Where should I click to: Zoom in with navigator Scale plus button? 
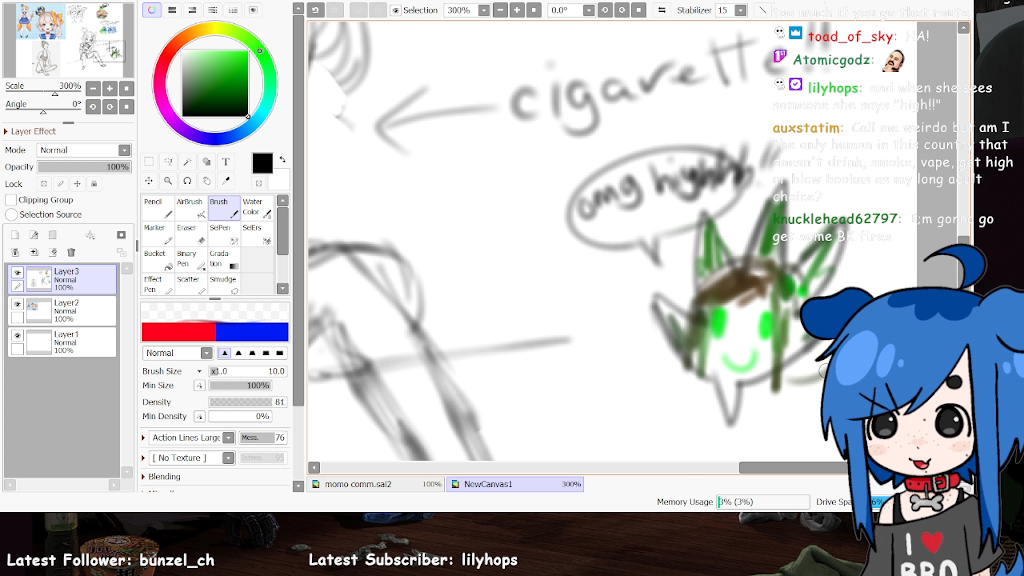coord(110,88)
